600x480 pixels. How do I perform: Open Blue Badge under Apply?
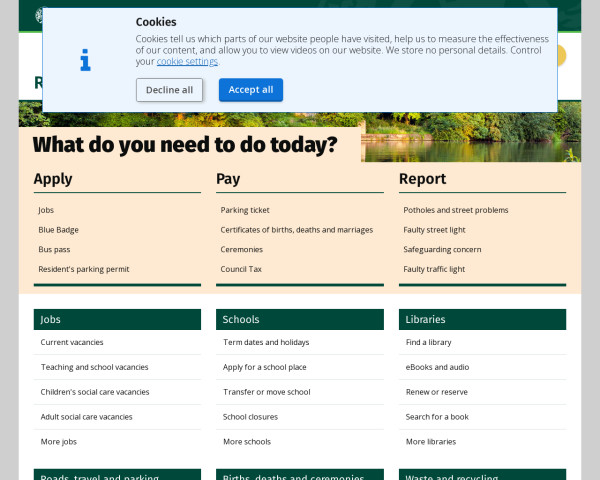point(58,230)
